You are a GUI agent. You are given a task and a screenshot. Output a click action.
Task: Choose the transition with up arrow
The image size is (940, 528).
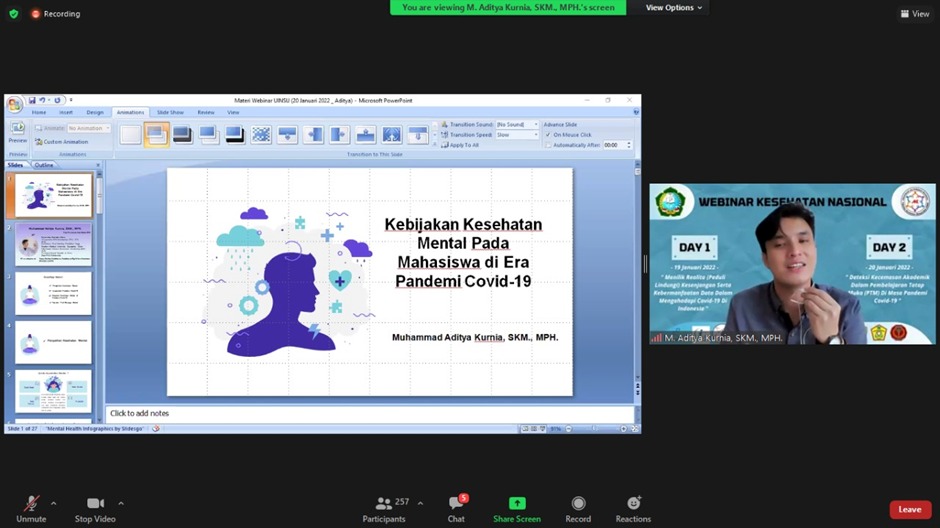(366, 135)
